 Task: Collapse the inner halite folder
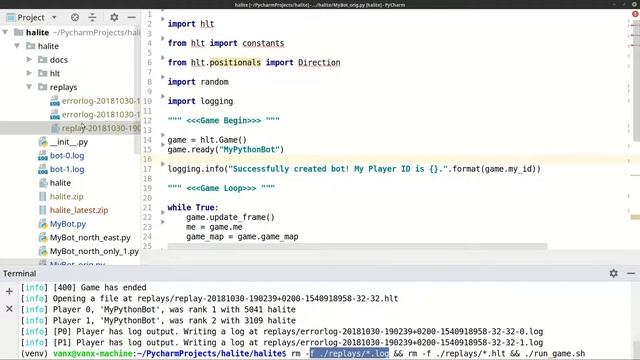(17, 46)
